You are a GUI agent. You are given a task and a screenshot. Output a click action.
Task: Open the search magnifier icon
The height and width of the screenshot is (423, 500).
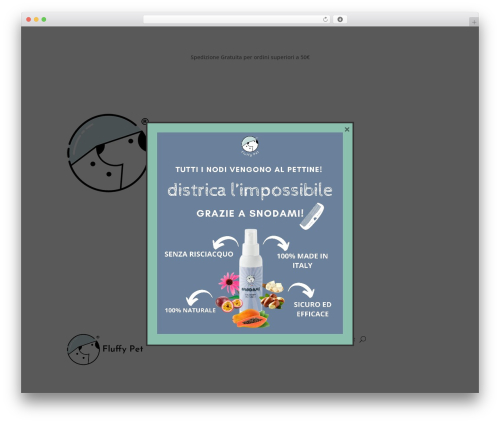tap(363, 339)
